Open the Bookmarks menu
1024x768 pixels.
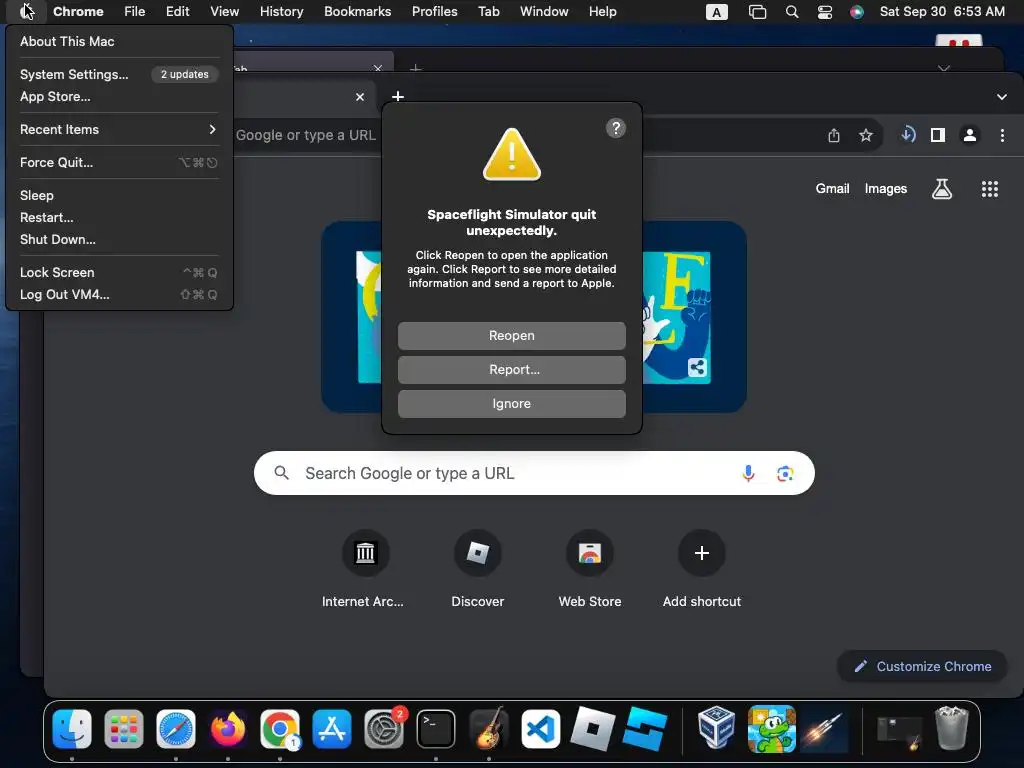click(x=357, y=12)
